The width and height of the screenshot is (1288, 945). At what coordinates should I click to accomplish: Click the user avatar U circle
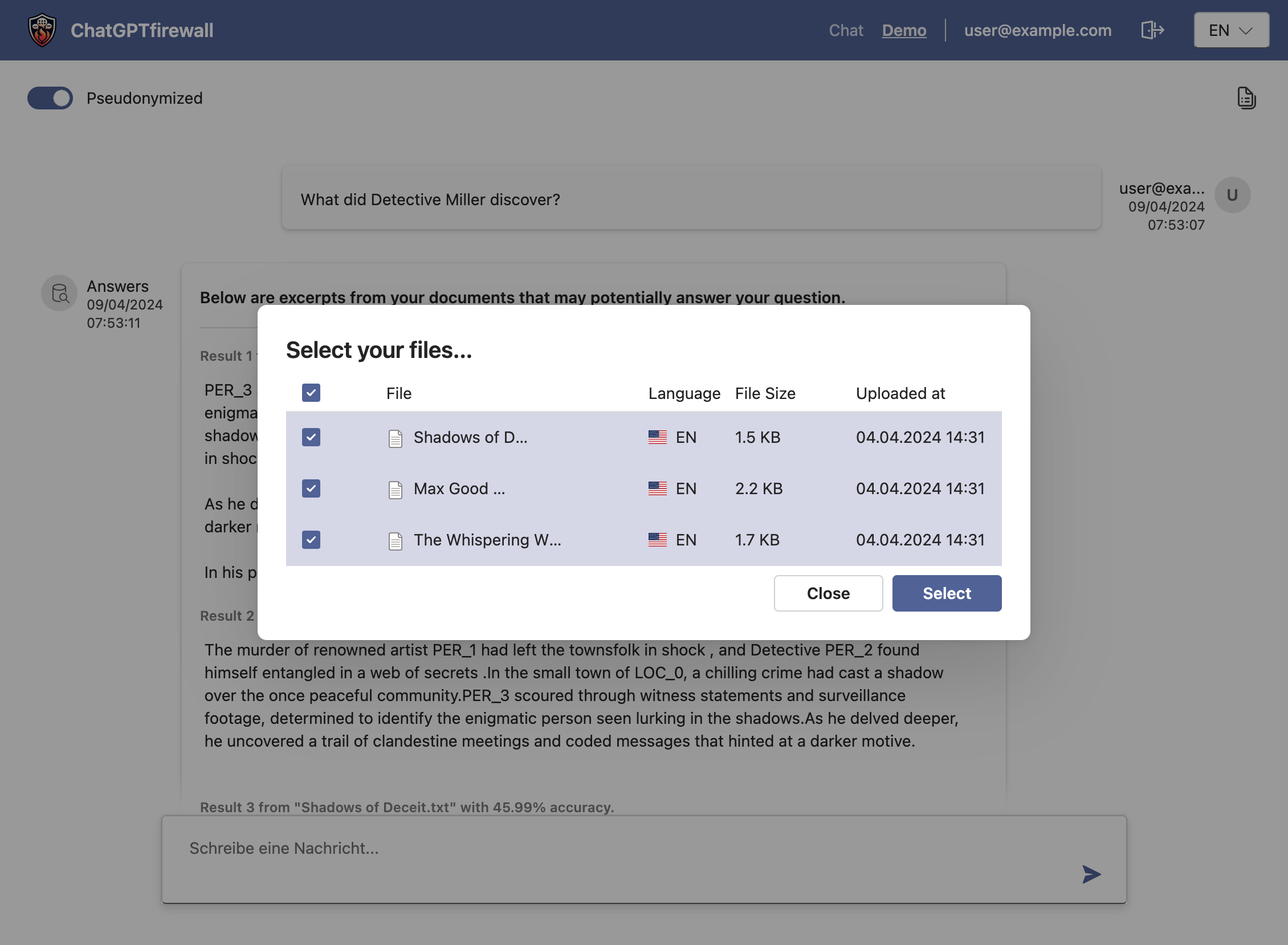pyautogui.click(x=1232, y=195)
